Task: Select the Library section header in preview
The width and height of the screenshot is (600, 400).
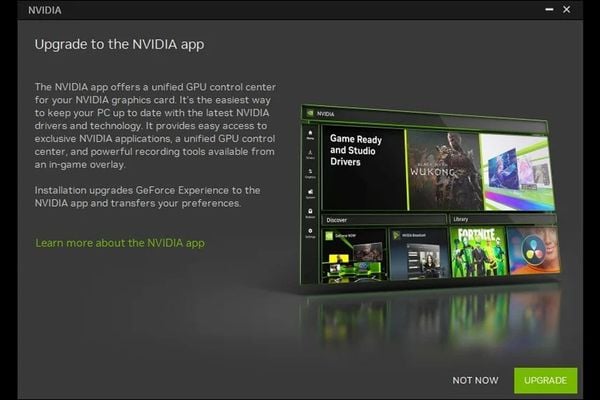Action: [x=461, y=219]
